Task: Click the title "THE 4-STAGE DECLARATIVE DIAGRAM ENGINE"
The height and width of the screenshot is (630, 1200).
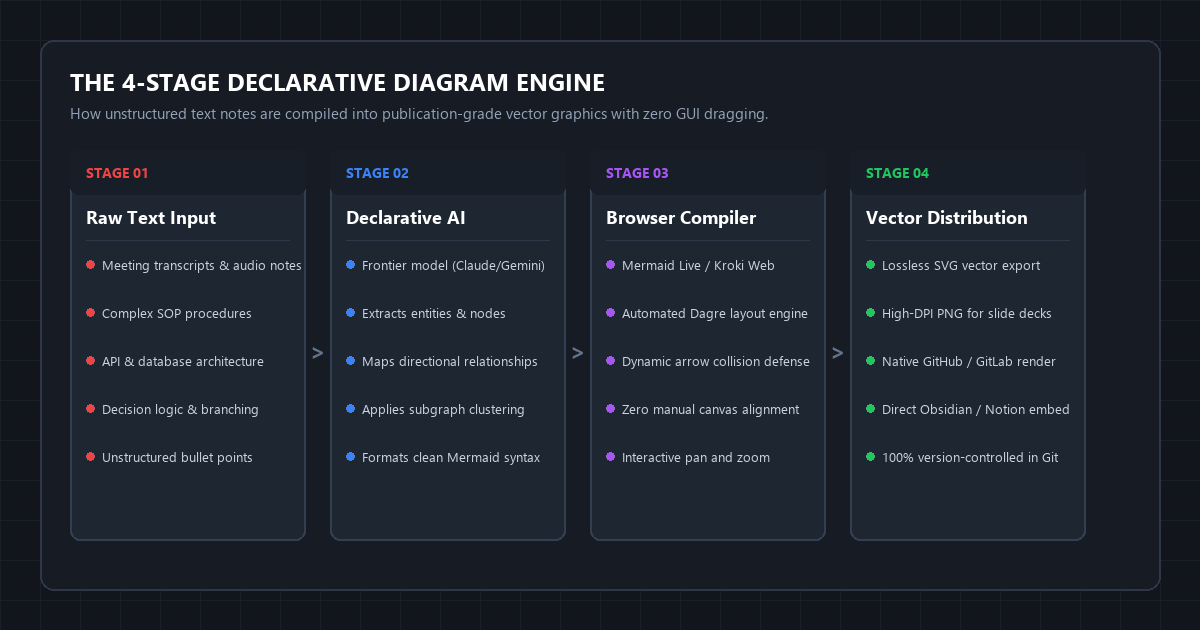Action: tap(337, 82)
